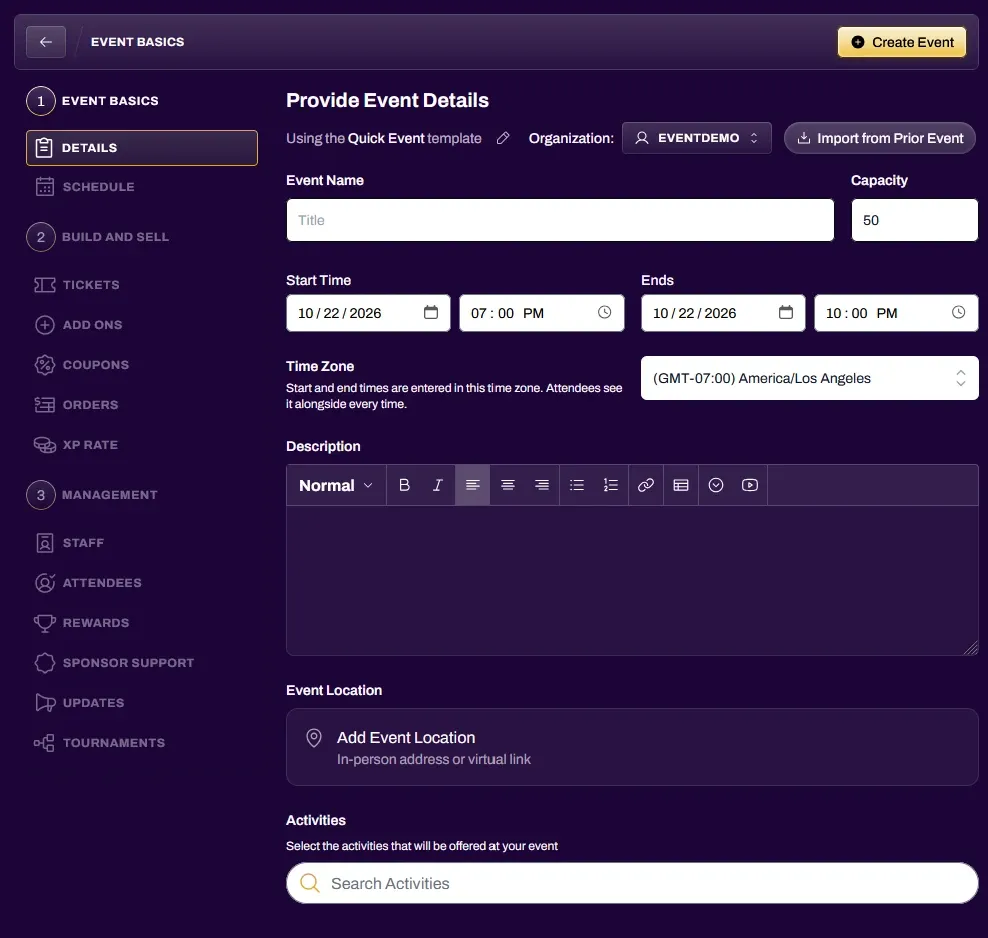Click the back arrow button
This screenshot has width=988, height=938.
(46, 42)
